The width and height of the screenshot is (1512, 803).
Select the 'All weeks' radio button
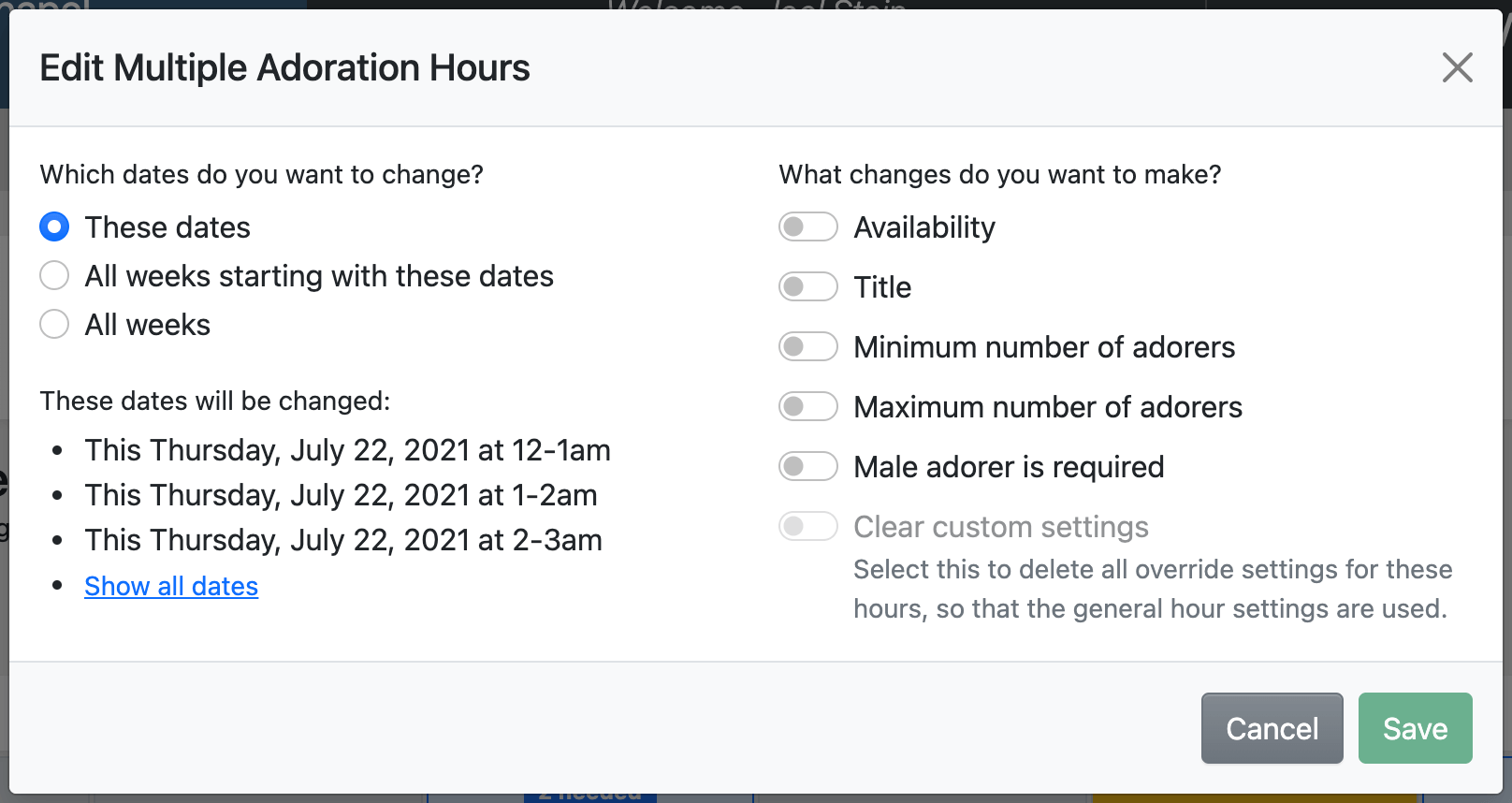54,325
